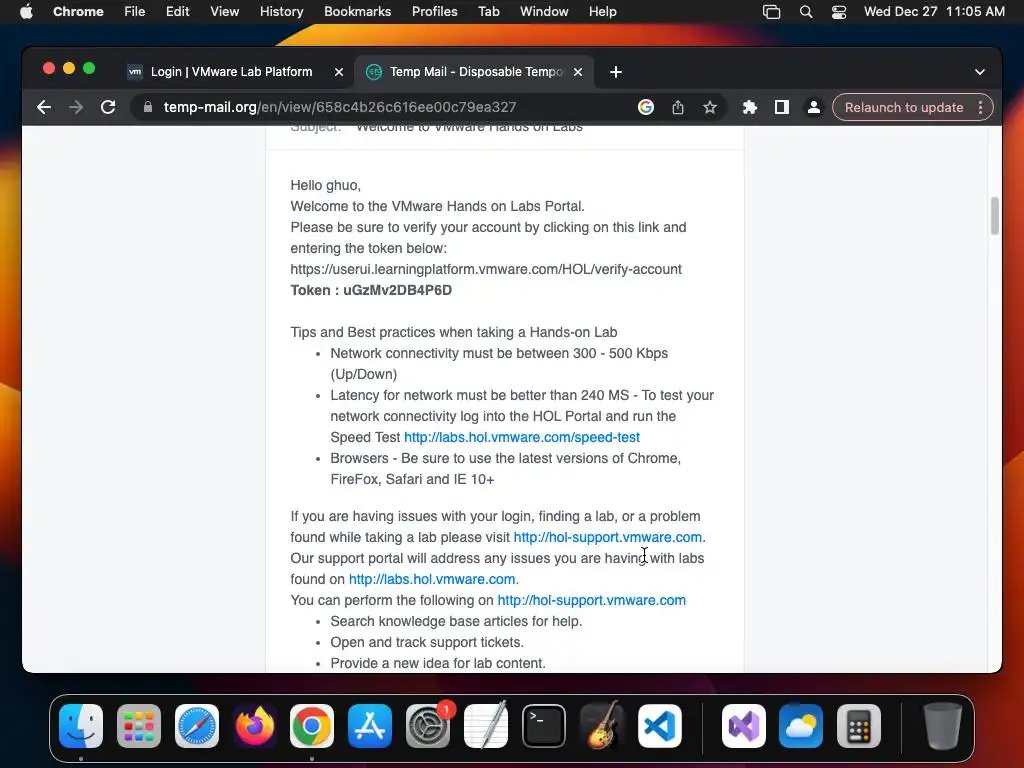Click the page vertical scrollbar thumb
The height and width of the screenshot is (768, 1024).
click(995, 216)
